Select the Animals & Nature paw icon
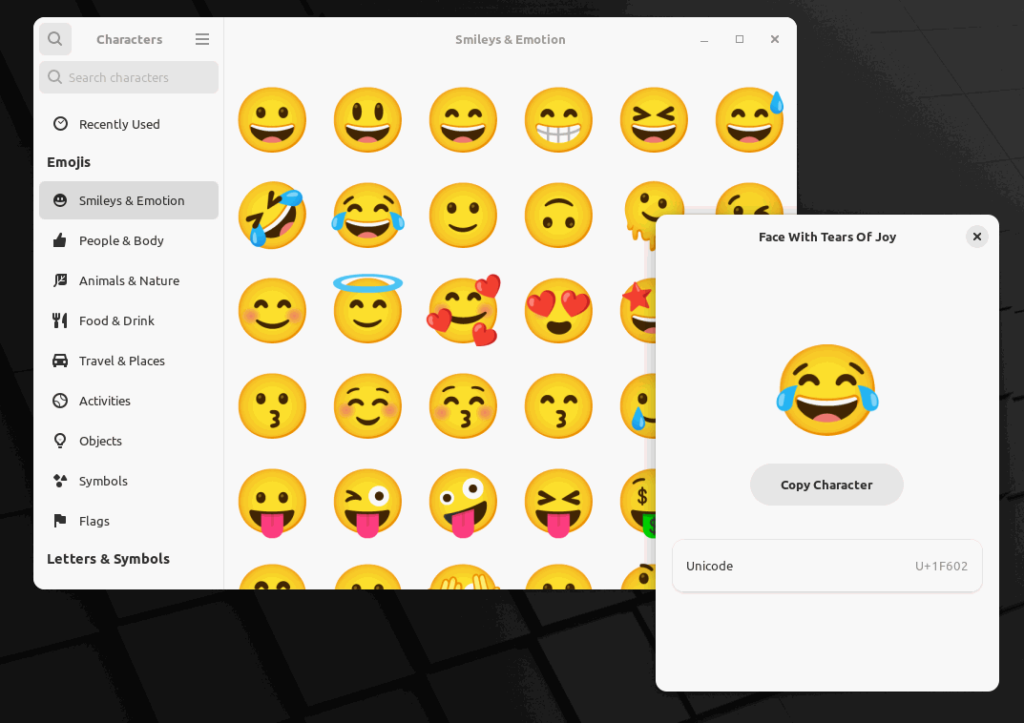The height and width of the screenshot is (723, 1024). (x=61, y=280)
